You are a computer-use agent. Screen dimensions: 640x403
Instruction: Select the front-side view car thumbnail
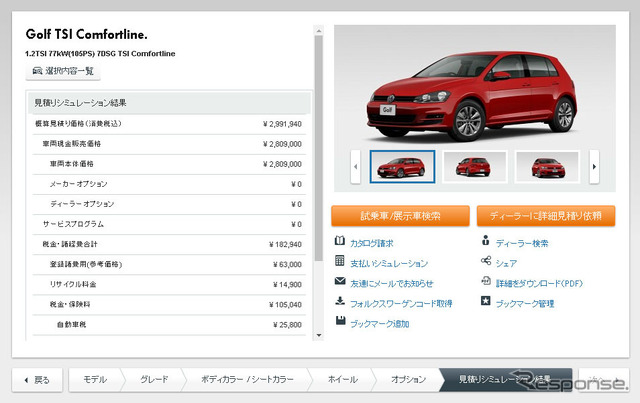(x=402, y=167)
